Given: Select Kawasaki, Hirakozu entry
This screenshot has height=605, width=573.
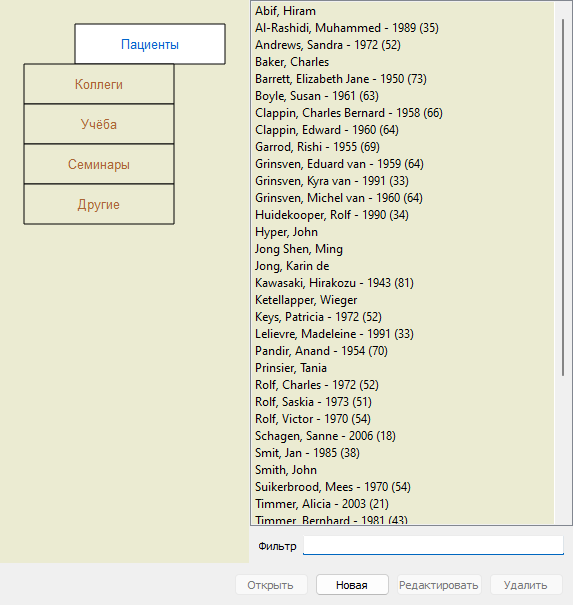Looking at the screenshot, I should [x=404, y=283].
